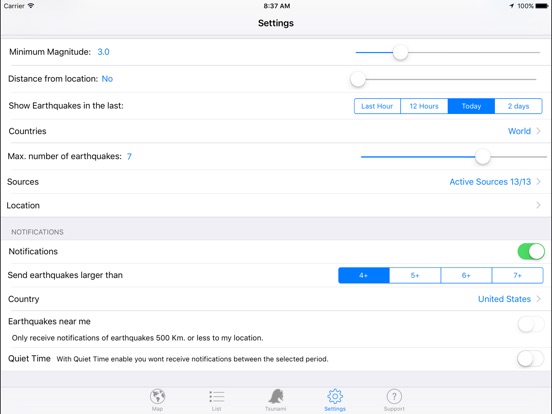Select the 2 days time segment
The width and height of the screenshot is (552, 414).
click(518, 106)
